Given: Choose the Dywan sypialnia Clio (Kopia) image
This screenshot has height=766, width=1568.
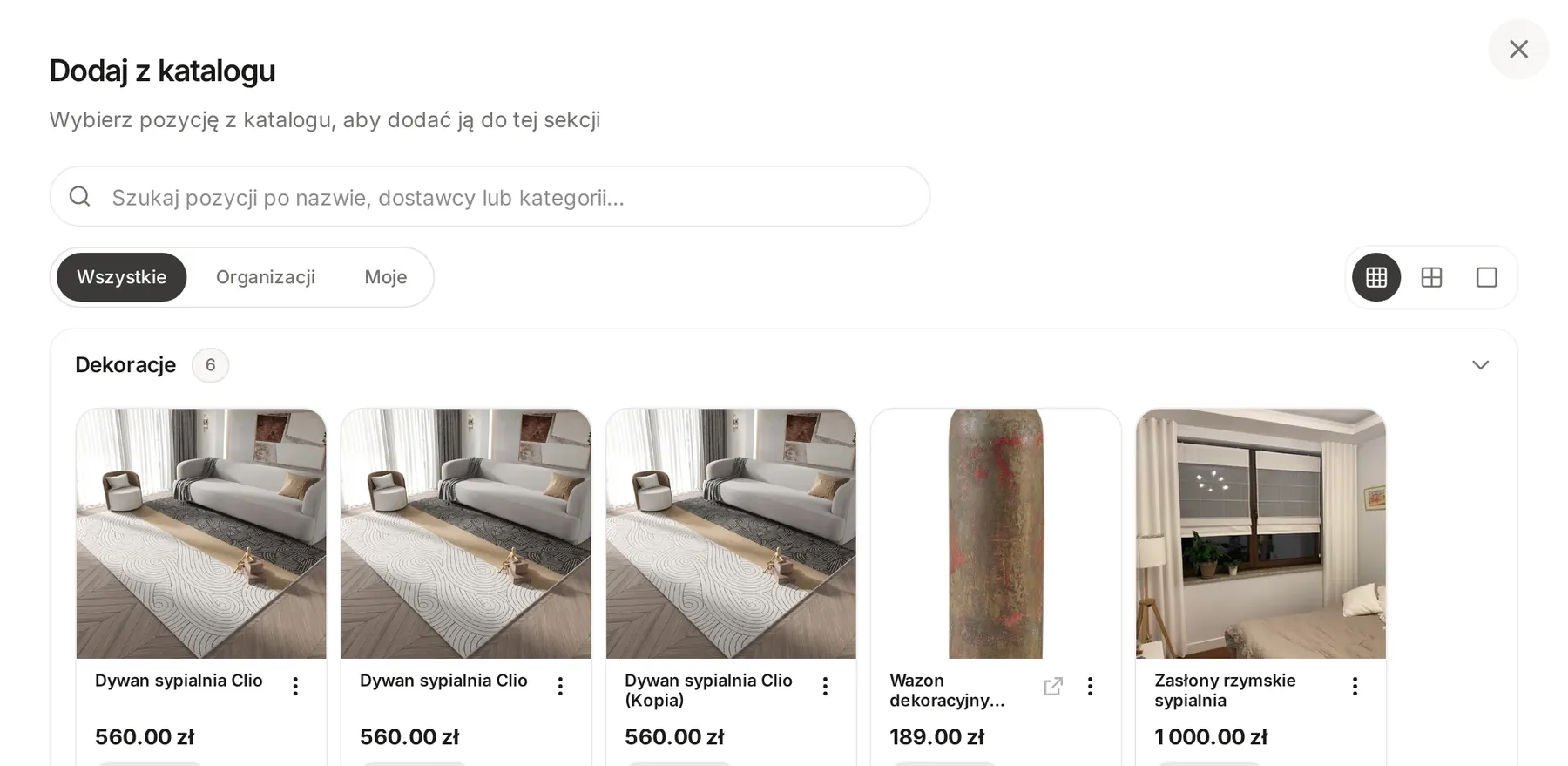Looking at the screenshot, I should (731, 533).
